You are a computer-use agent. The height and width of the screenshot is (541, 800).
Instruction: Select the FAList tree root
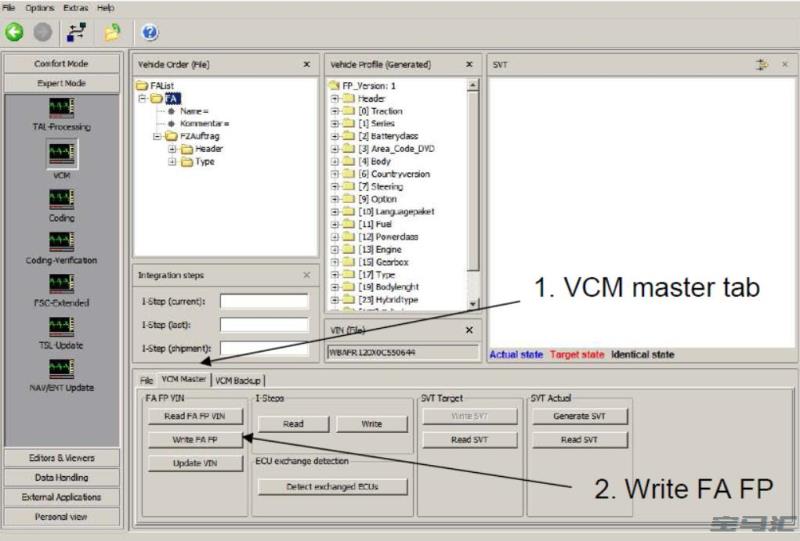coord(162,86)
